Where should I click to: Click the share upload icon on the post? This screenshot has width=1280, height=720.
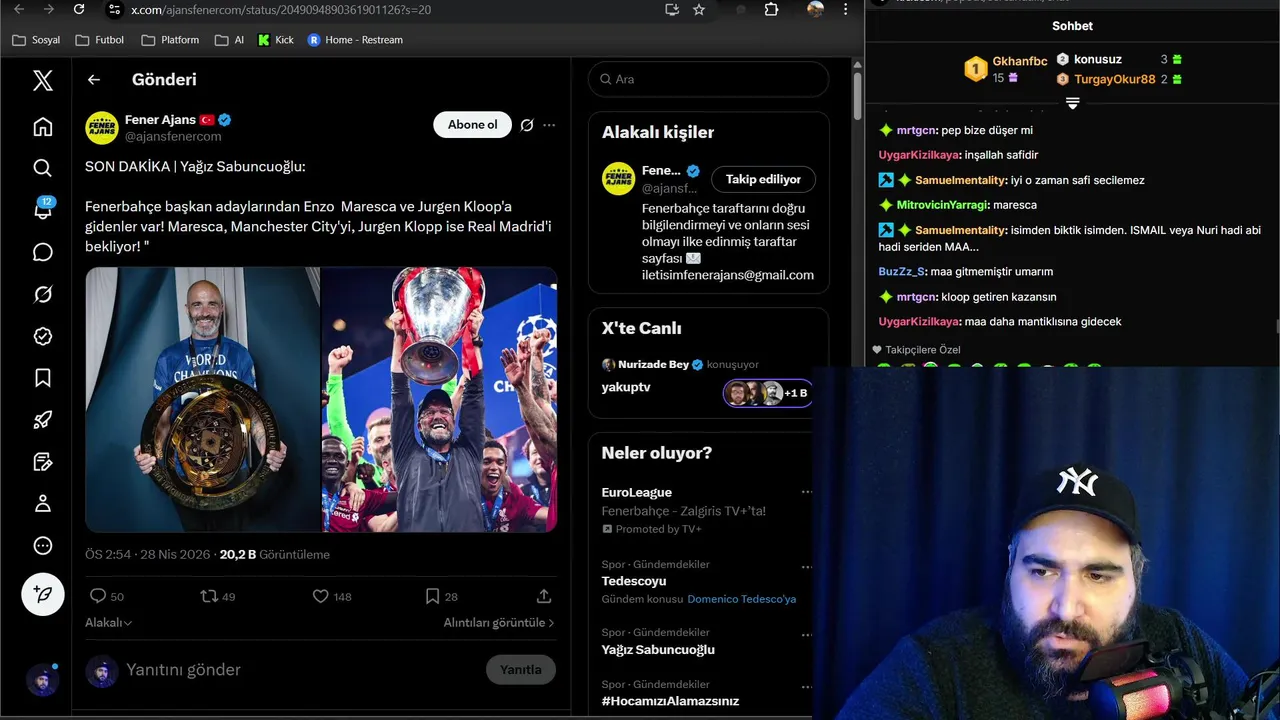(544, 596)
